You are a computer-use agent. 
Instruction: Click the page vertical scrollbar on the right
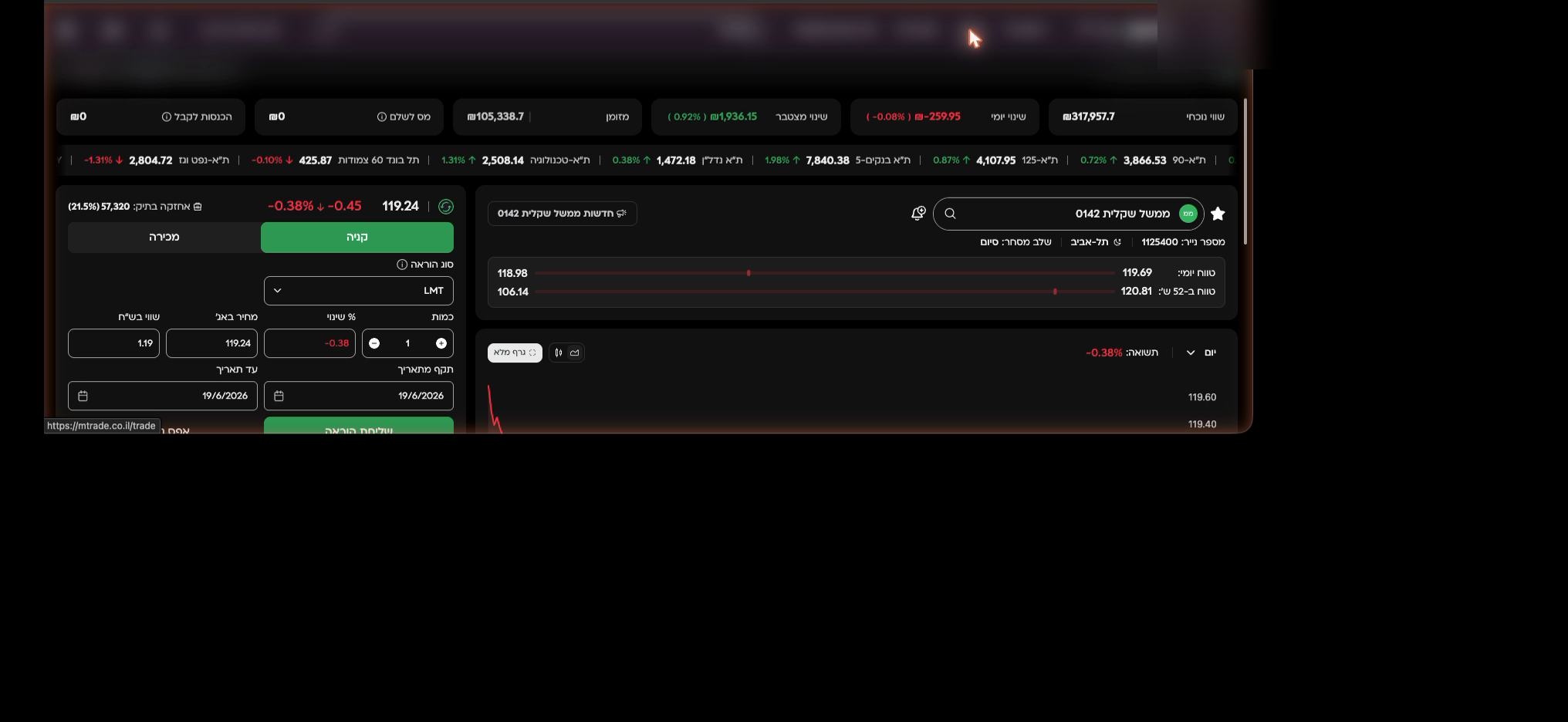1244,173
